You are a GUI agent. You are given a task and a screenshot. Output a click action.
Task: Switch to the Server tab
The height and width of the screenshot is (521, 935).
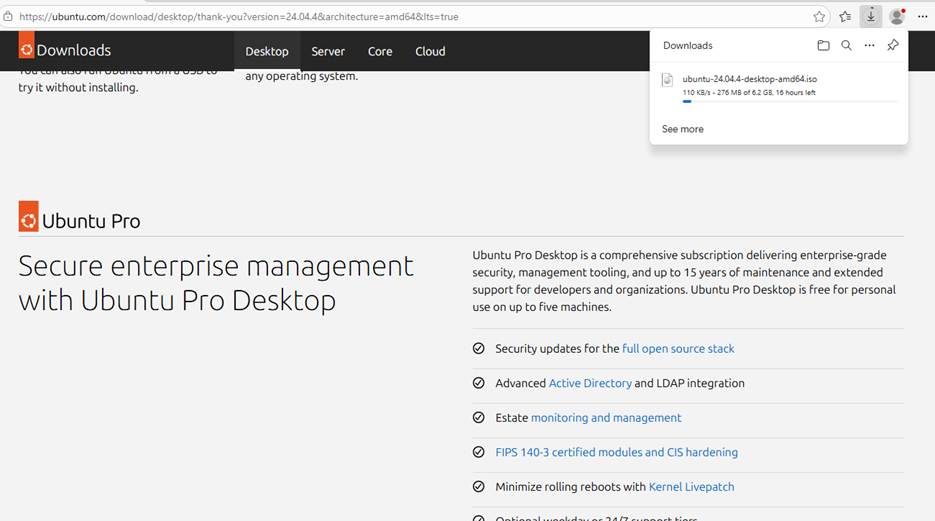click(328, 51)
